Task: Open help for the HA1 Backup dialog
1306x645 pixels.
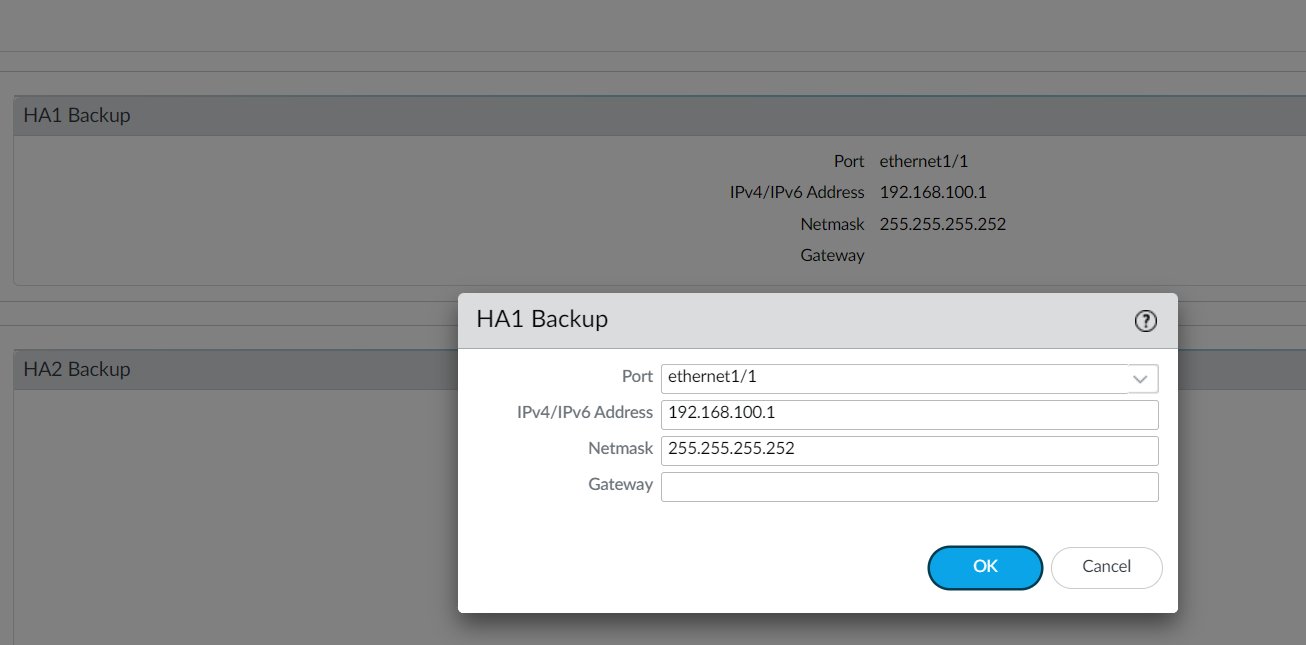Action: coord(1145,321)
